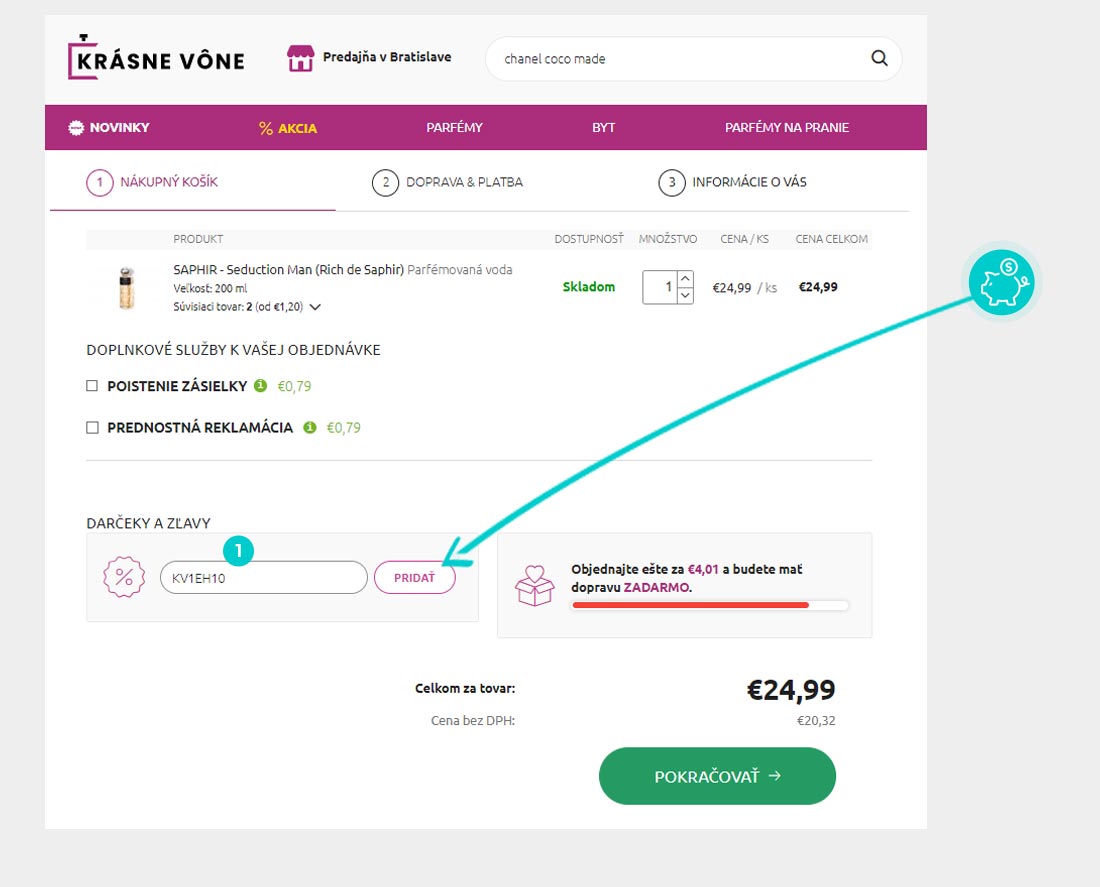
Task: Click the search magnifier icon
Action: 879,58
